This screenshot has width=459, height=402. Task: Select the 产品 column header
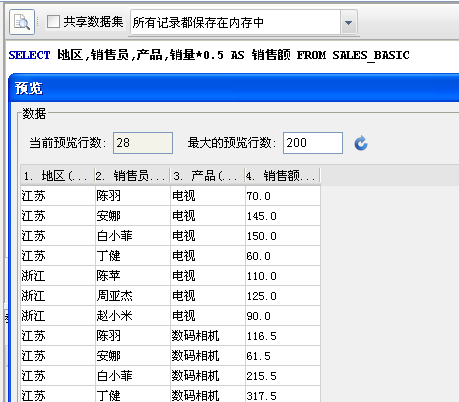click(x=207, y=176)
